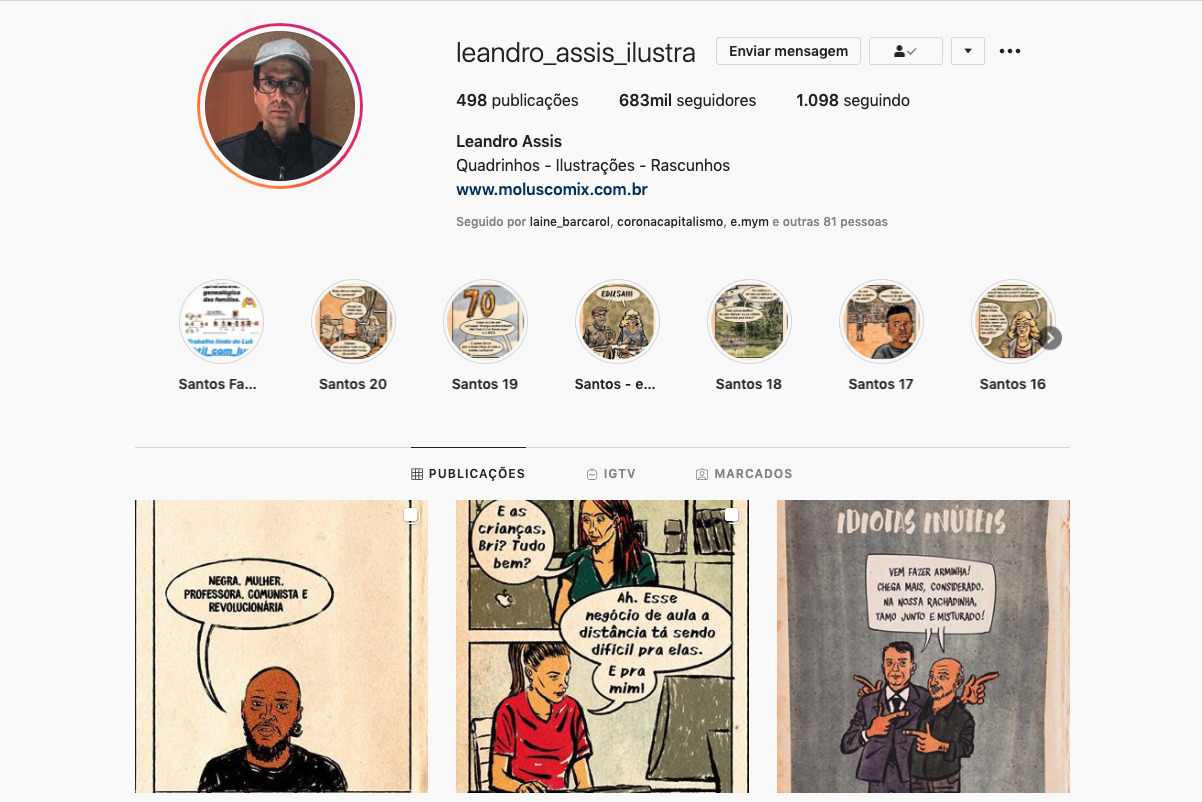Open the 'Negra. Mulher.' comic post
This screenshot has height=802, width=1202.
click(281, 646)
